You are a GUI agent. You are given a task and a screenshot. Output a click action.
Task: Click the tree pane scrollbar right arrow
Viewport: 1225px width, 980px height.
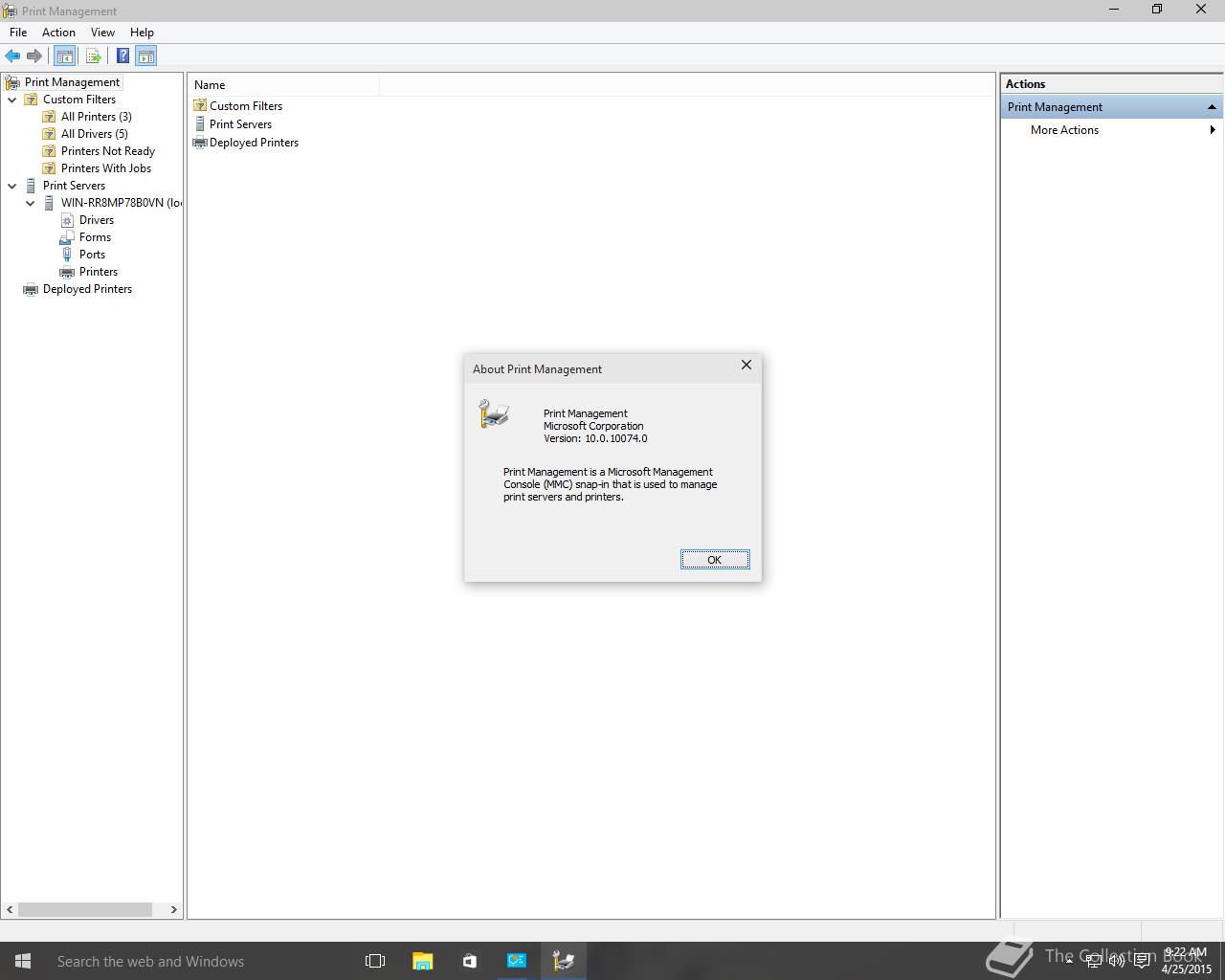point(173,909)
